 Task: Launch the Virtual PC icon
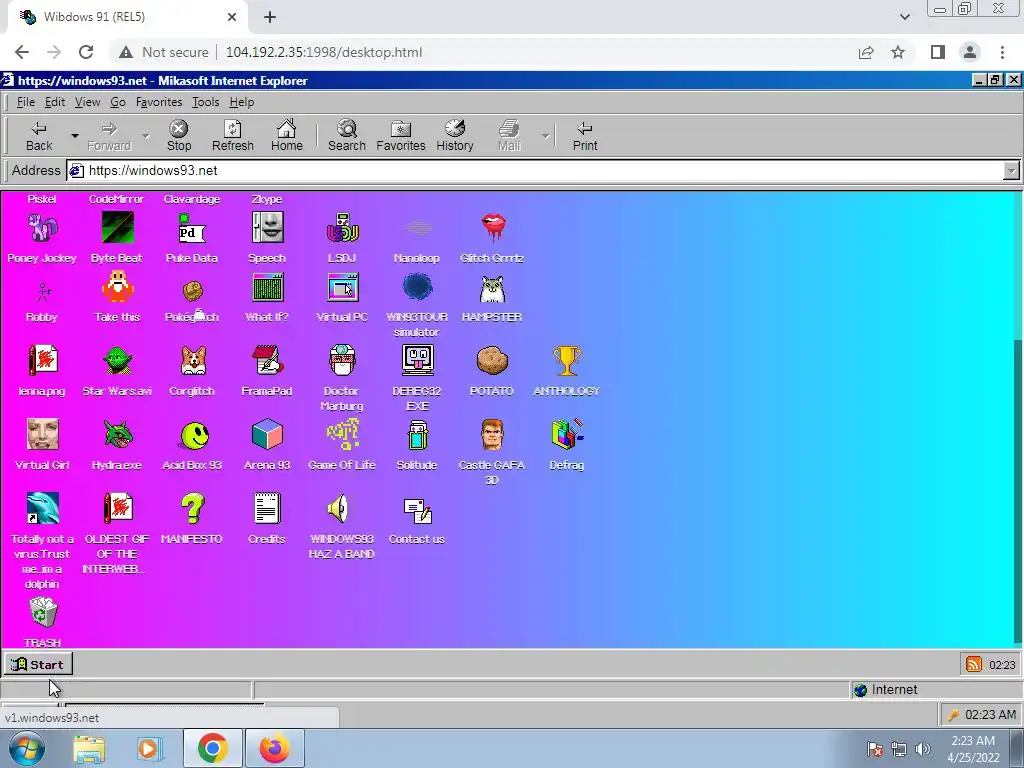tap(342, 287)
